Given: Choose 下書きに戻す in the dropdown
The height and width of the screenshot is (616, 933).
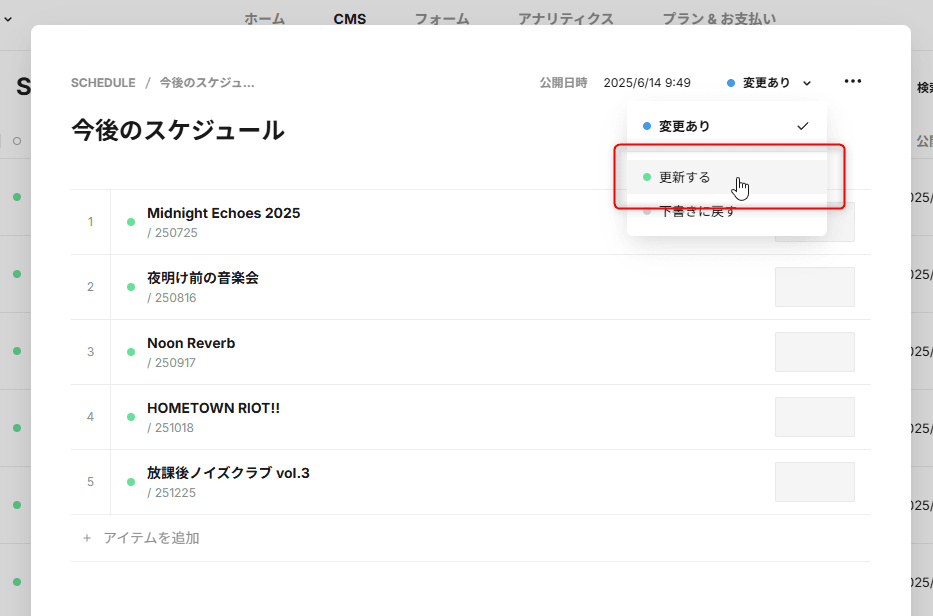Looking at the screenshot, I should pos(696,212).
